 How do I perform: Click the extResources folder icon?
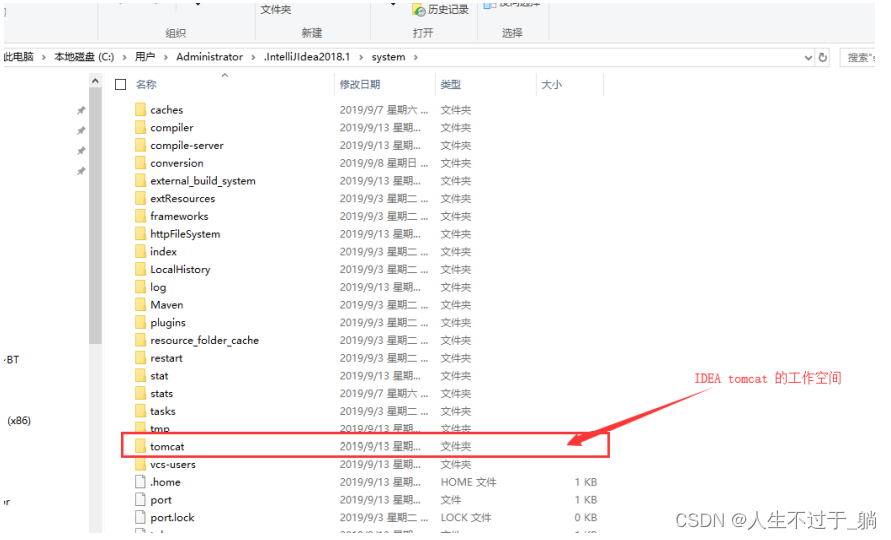point(140,198)
